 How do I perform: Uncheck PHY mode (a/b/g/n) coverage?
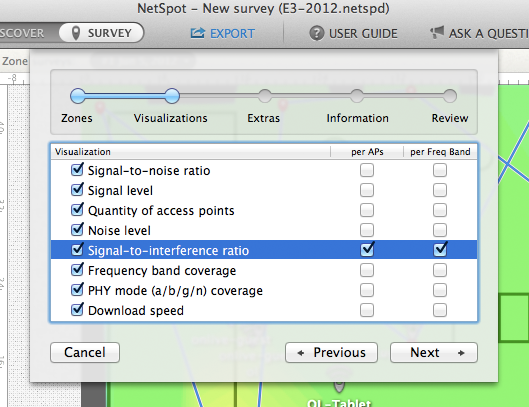point(77,290)
